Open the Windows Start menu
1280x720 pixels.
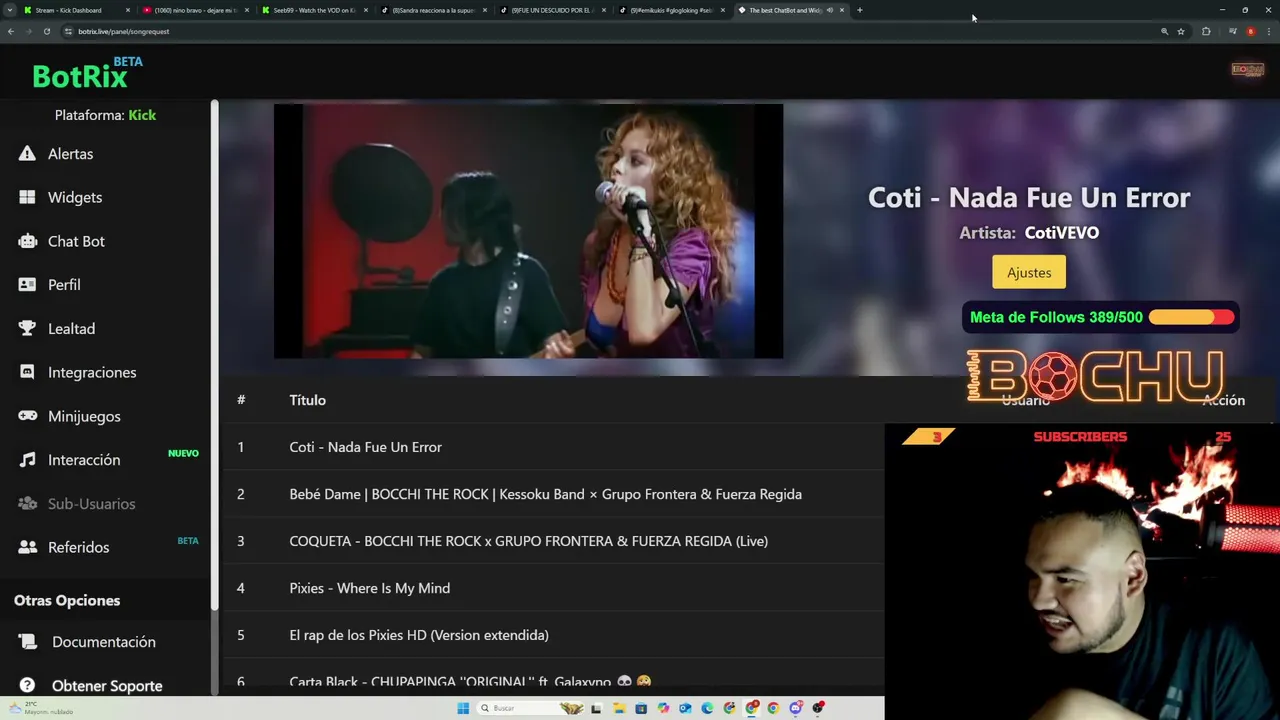[463, 708]
